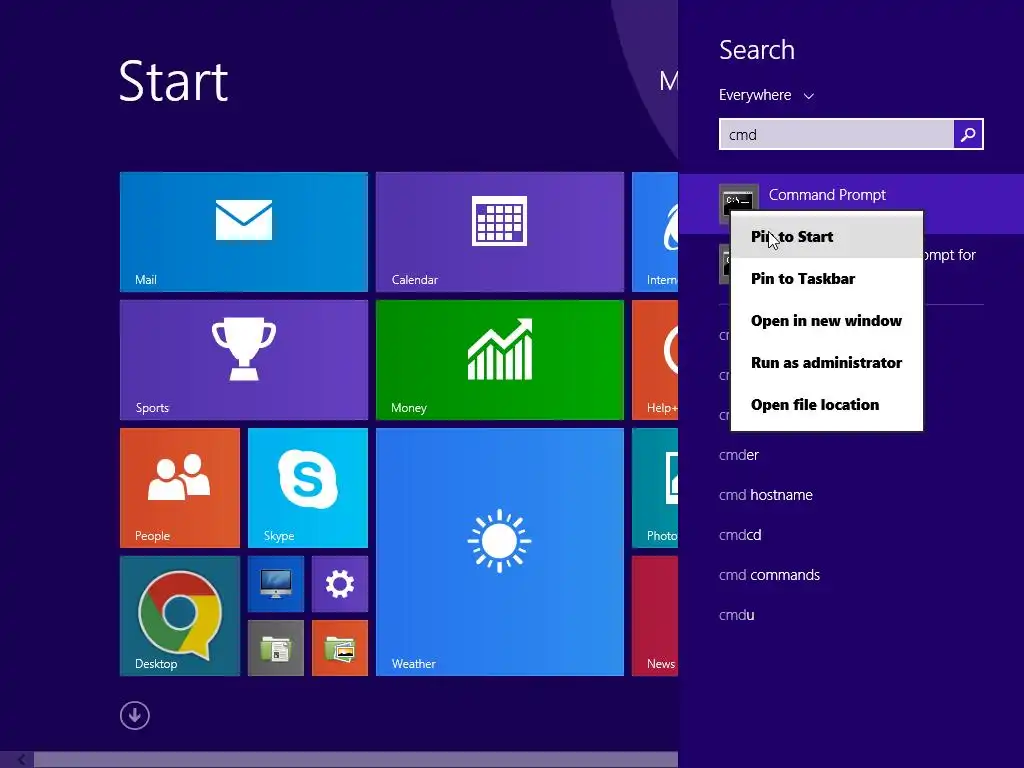
Task: Select the cmdcd suggestion
Action: click(740, 535)
